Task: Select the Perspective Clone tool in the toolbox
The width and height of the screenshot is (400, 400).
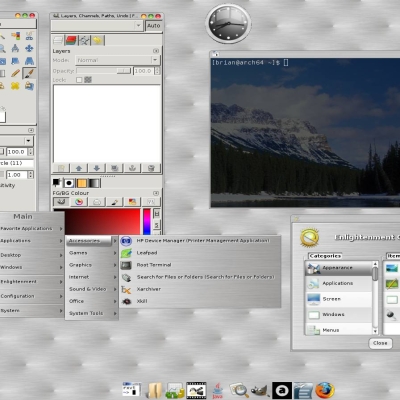Action: [x=29, y=86]
